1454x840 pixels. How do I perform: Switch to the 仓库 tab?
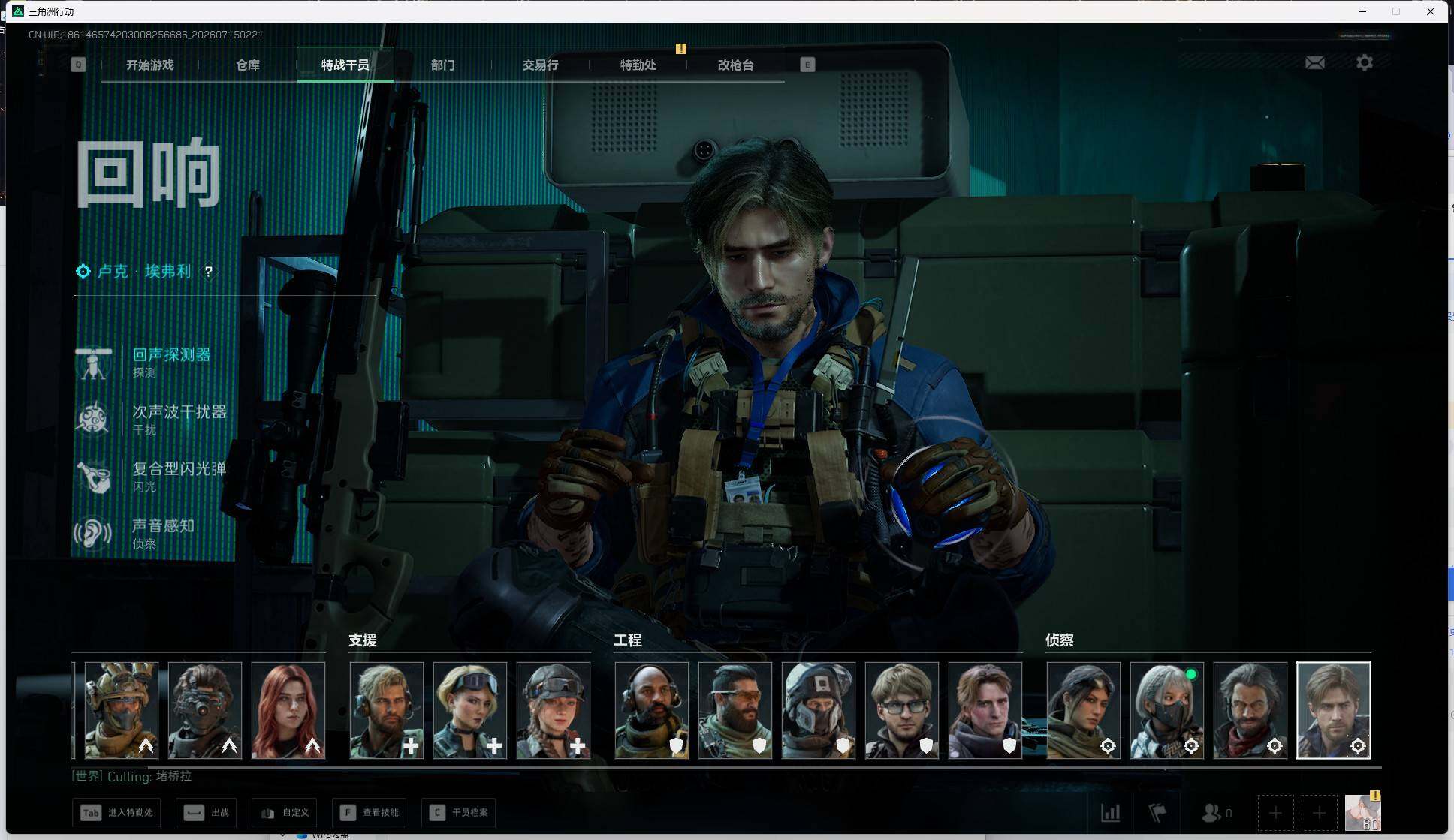tap(248, 65)
